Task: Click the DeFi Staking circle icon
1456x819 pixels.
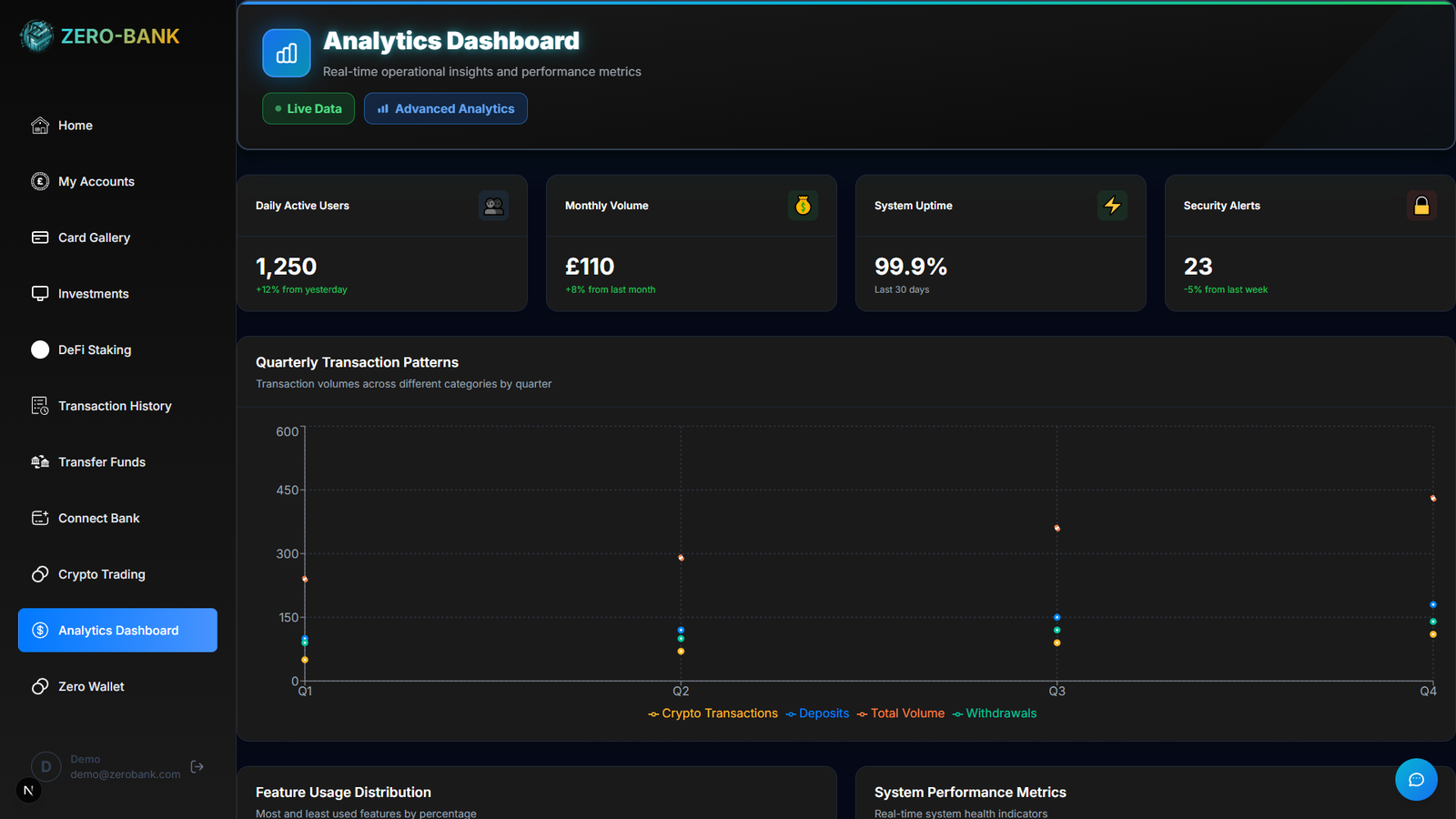Action: [x=40, y=349]
